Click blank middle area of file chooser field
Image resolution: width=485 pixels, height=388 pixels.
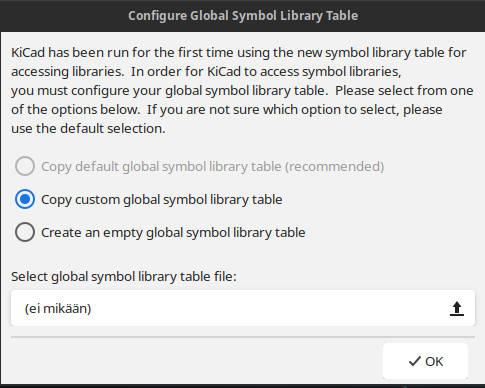(267, 308)
